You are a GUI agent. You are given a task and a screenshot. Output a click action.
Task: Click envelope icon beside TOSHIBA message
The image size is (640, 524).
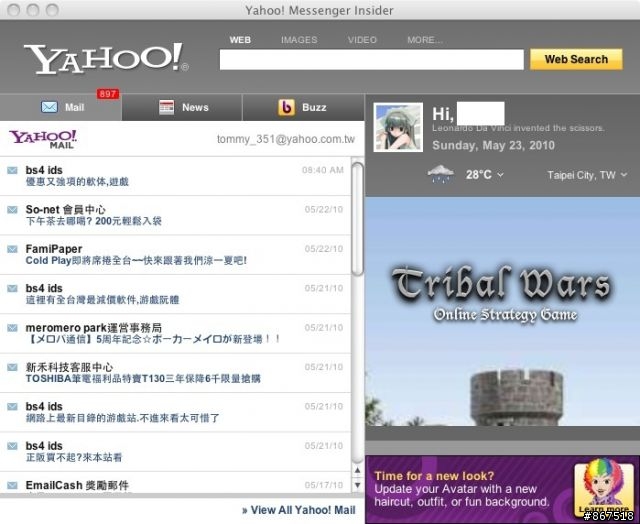(12, 367)
